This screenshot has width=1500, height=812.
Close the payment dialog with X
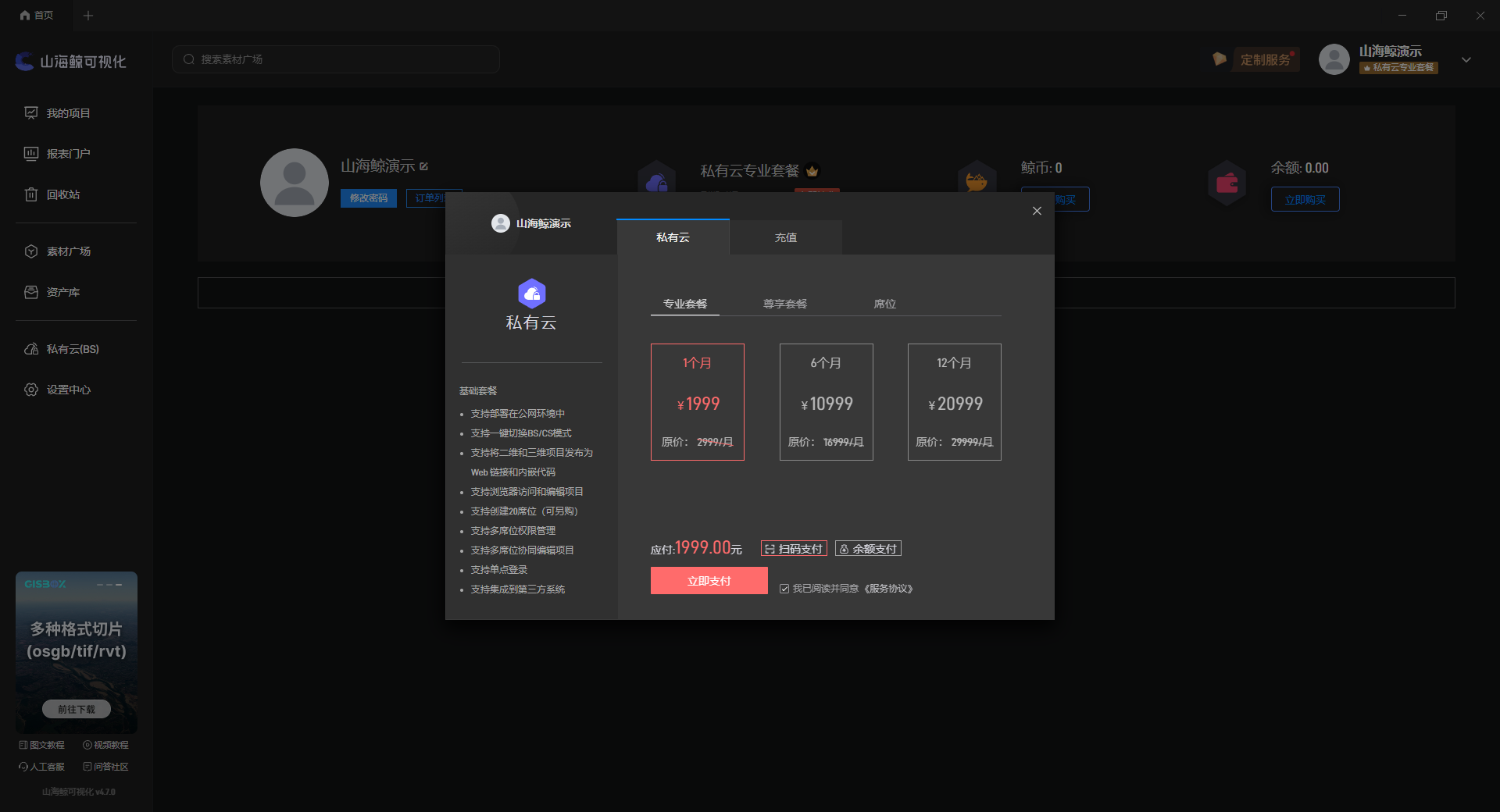click(x=1037, y=211)
